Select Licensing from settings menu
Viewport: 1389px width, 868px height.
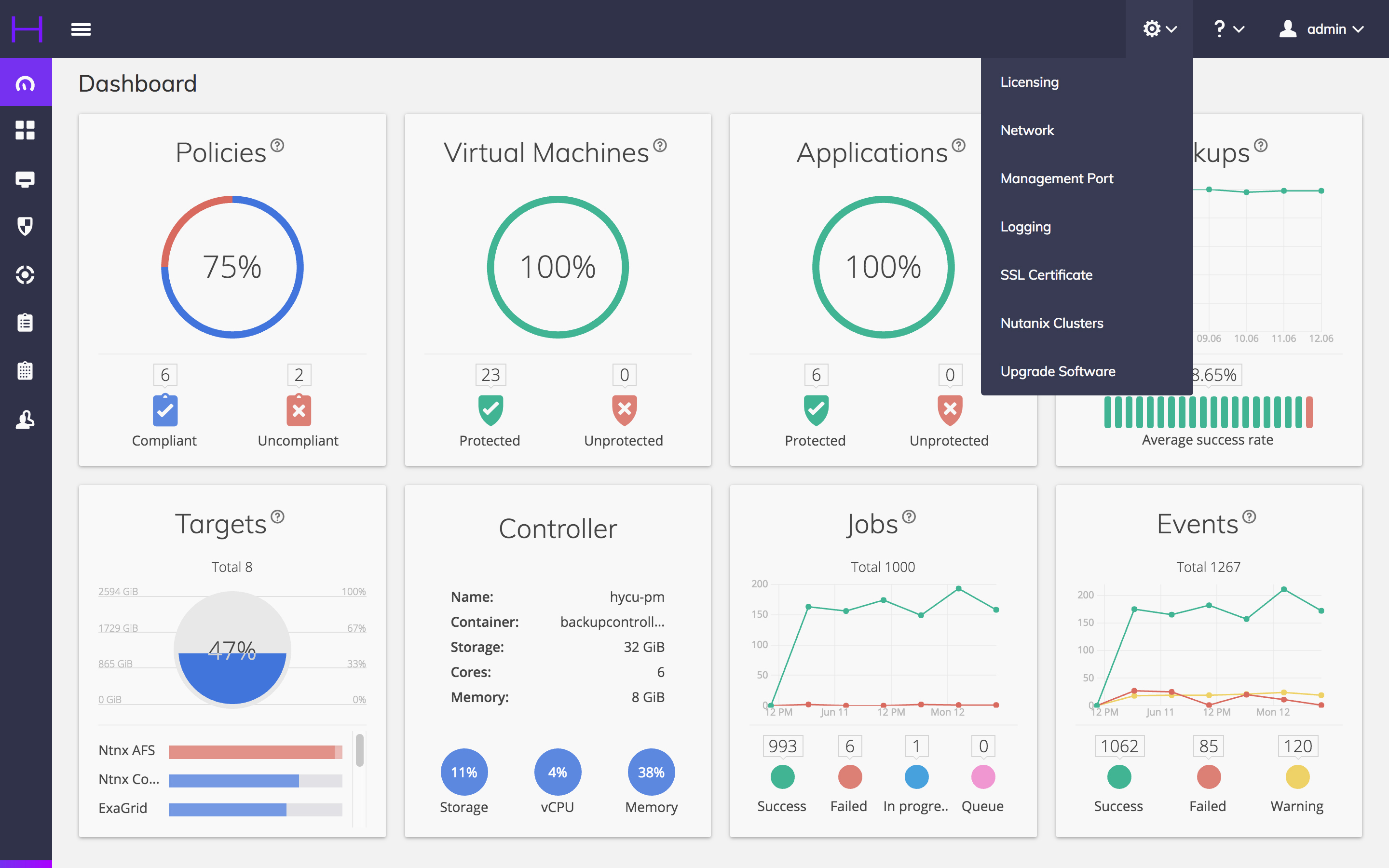1029,82
